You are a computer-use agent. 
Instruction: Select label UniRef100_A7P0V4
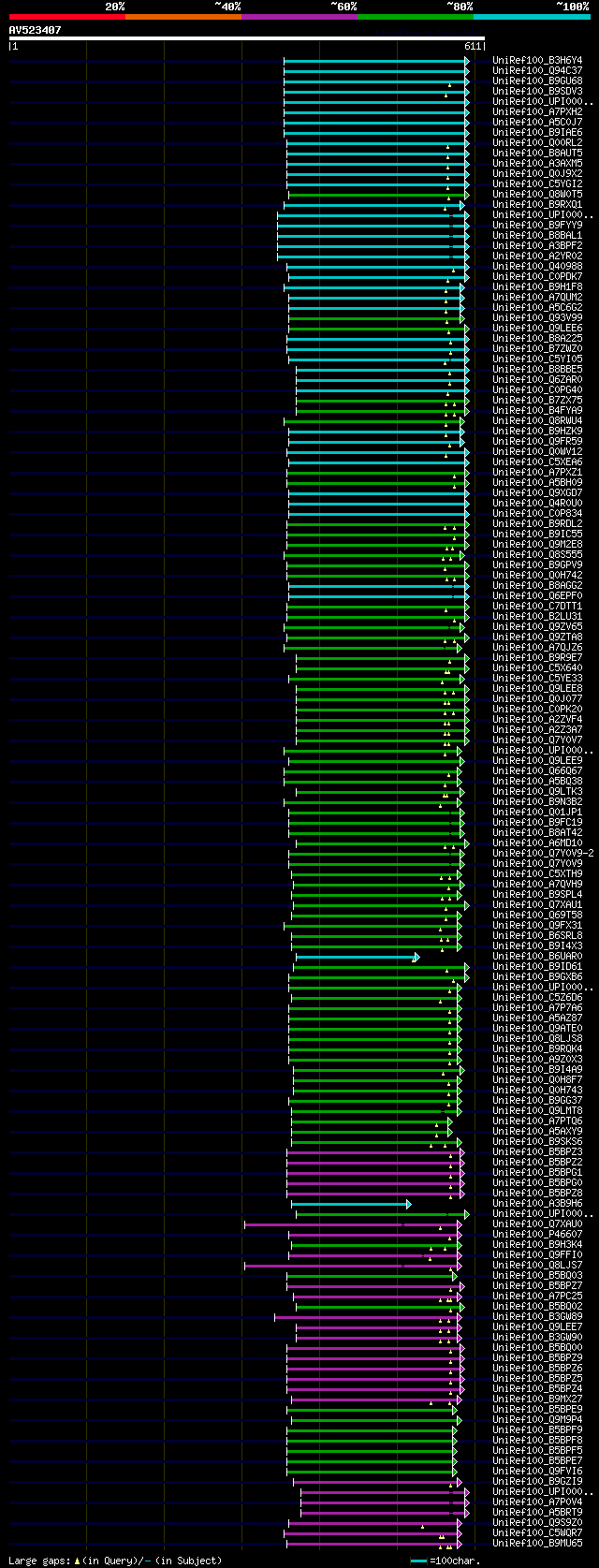pyautogui.click(x=537, y=1502)
